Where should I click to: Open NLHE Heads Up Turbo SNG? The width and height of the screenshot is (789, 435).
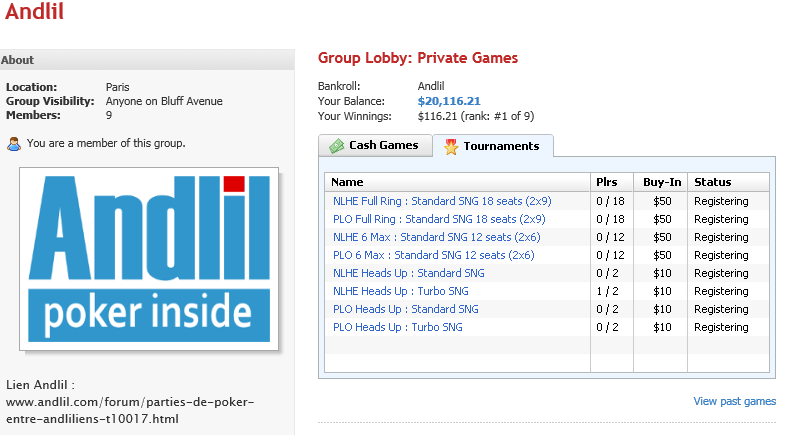pyautogui.click(x=401, y=292)
